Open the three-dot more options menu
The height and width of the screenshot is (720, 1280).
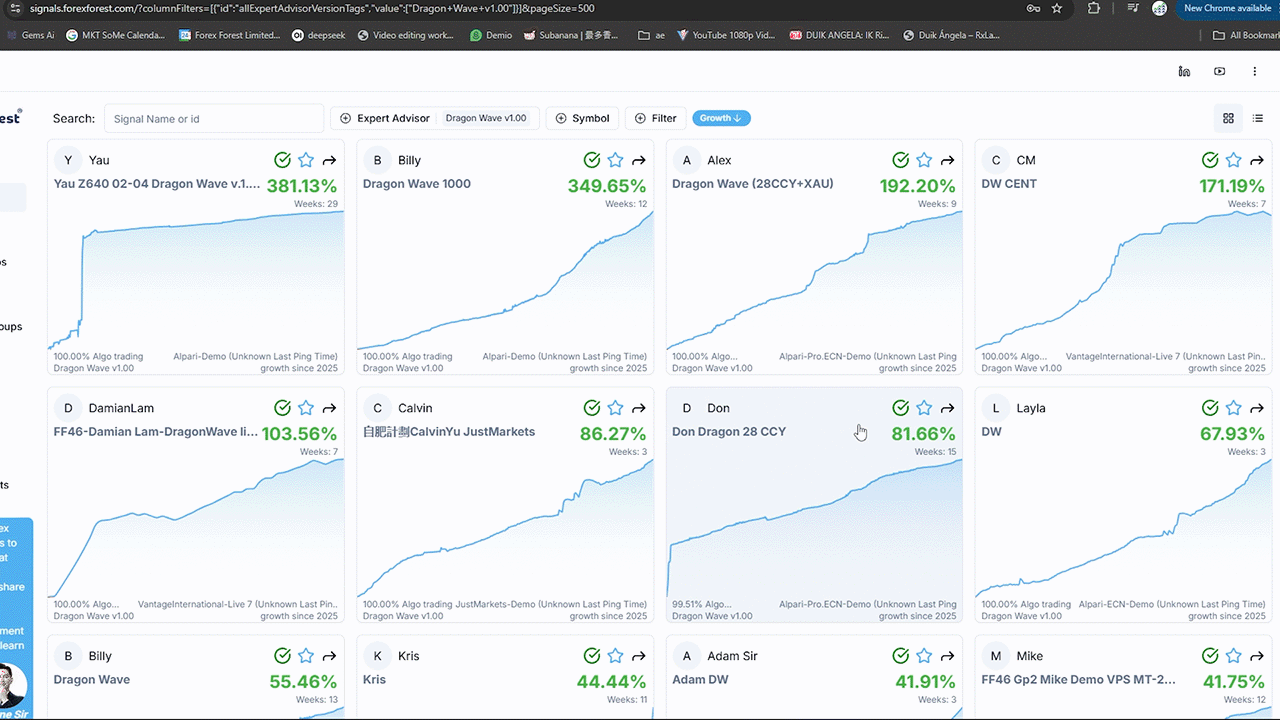pyautogui.click(x=1254, y=71)
